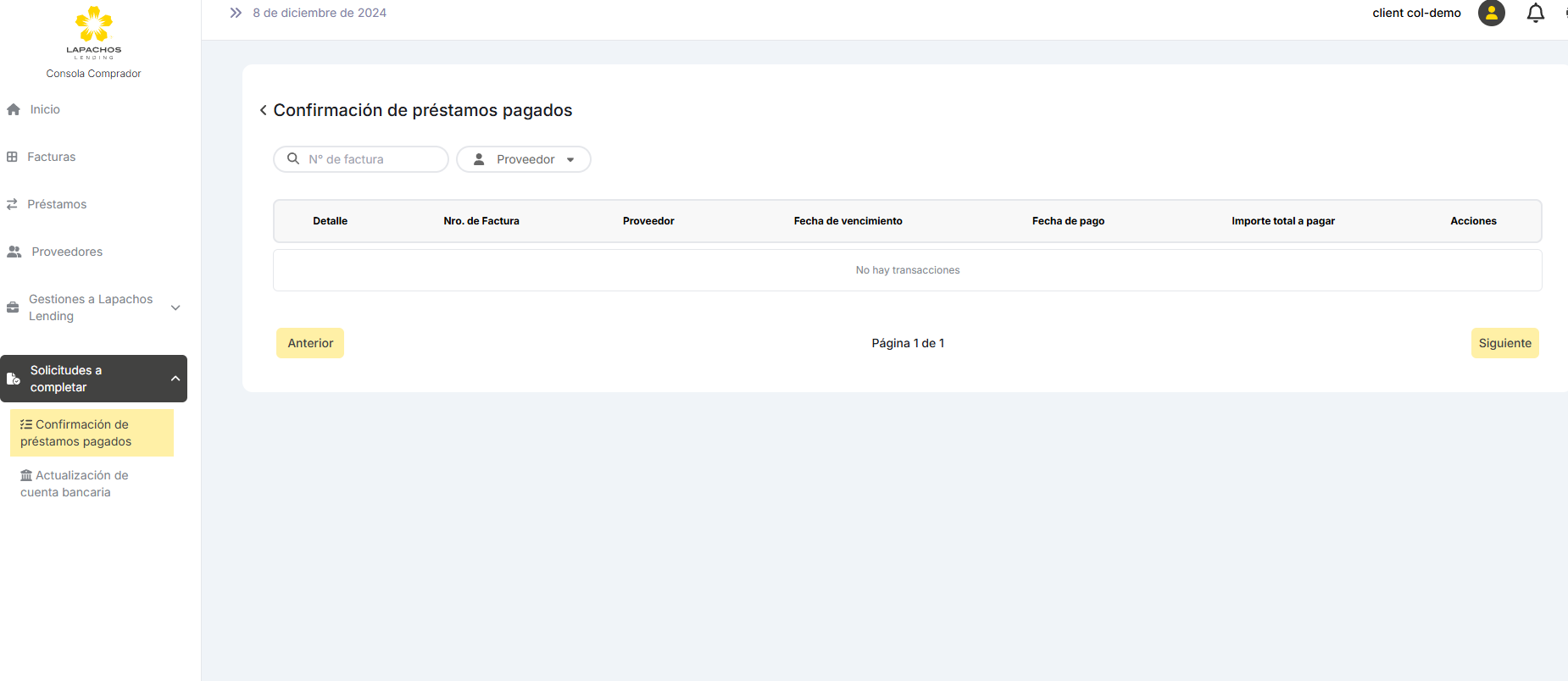Click the magnifying glass search icon
1568x681 pixels.
(293, 159)
